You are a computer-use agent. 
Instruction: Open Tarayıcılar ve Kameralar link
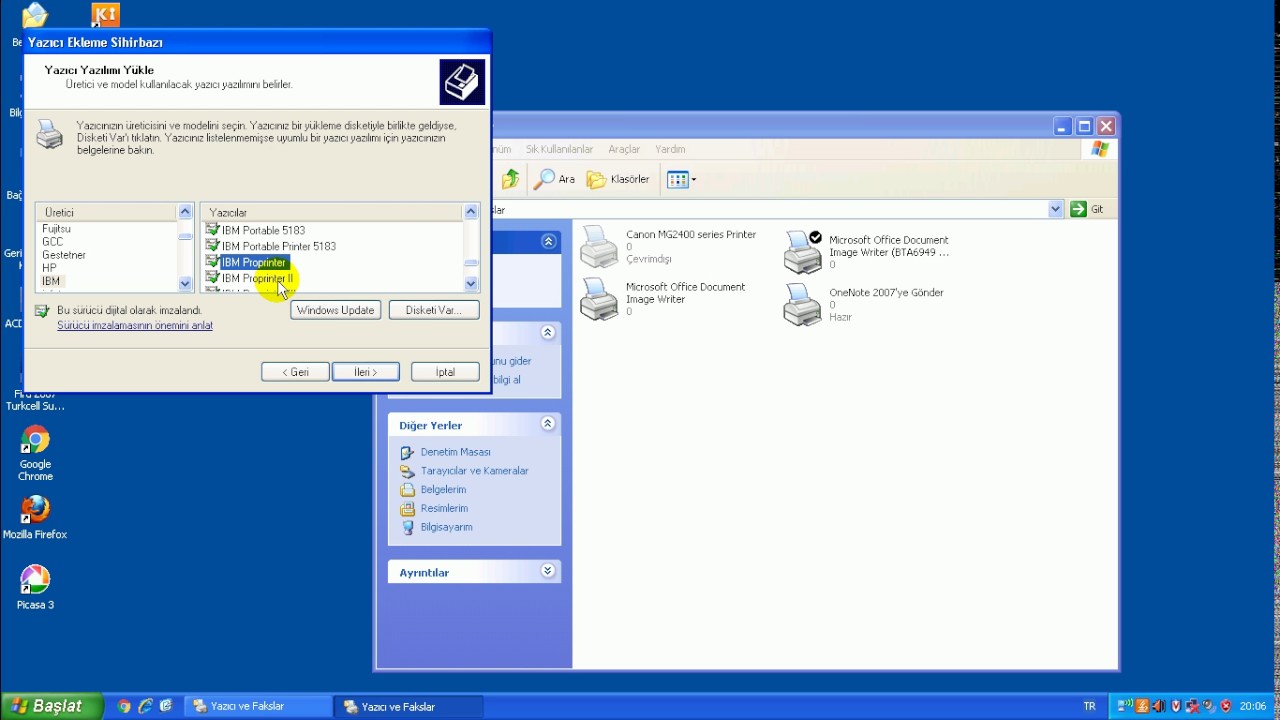(474, 471)
